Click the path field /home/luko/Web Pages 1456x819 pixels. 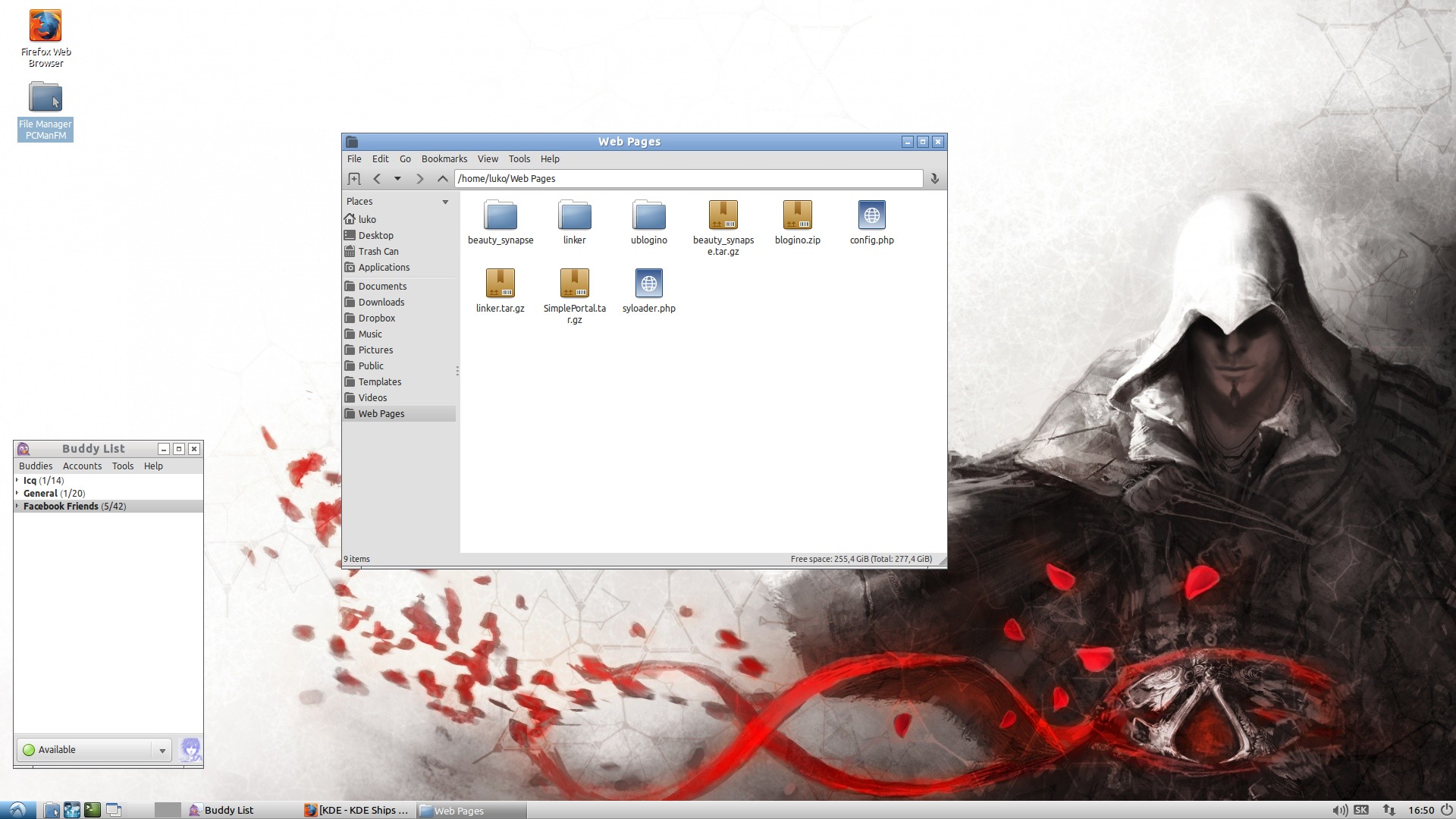pos(689,179)
